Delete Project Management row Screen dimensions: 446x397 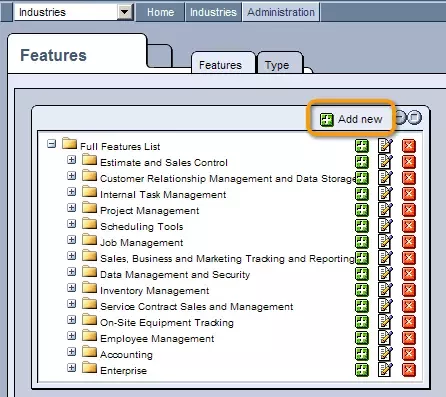[x=409, y=210]
